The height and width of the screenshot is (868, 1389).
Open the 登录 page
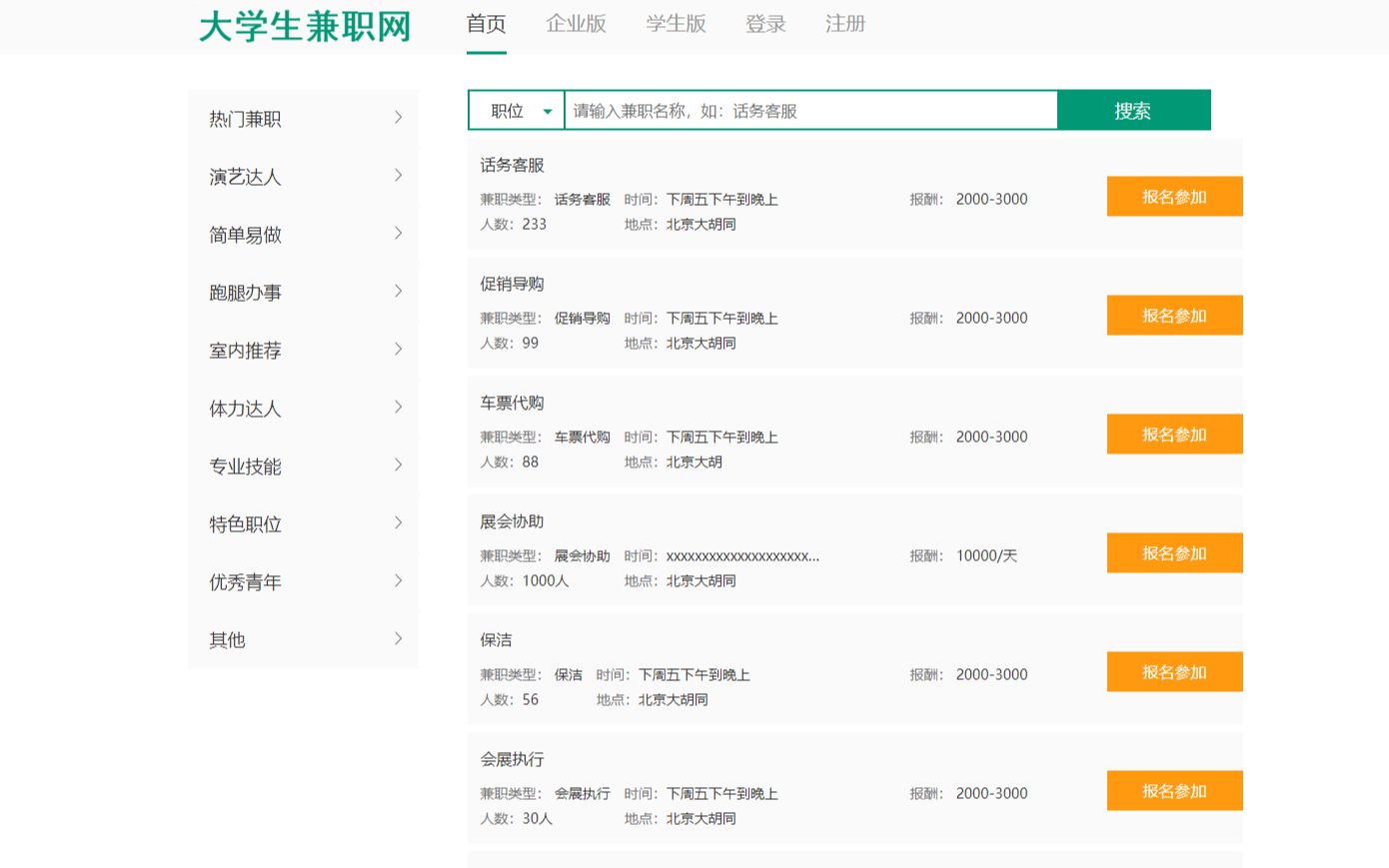765,24
